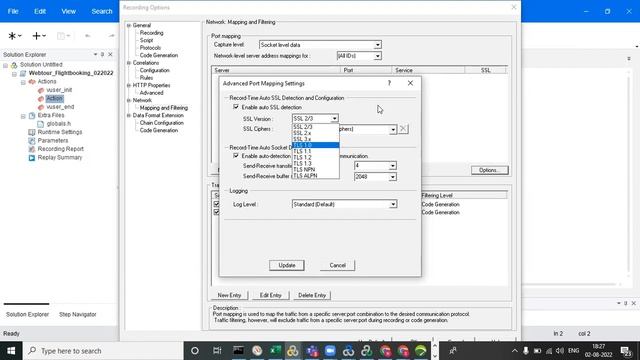Click the Update button
The image size is (640, 360).
tap(287, 265)
